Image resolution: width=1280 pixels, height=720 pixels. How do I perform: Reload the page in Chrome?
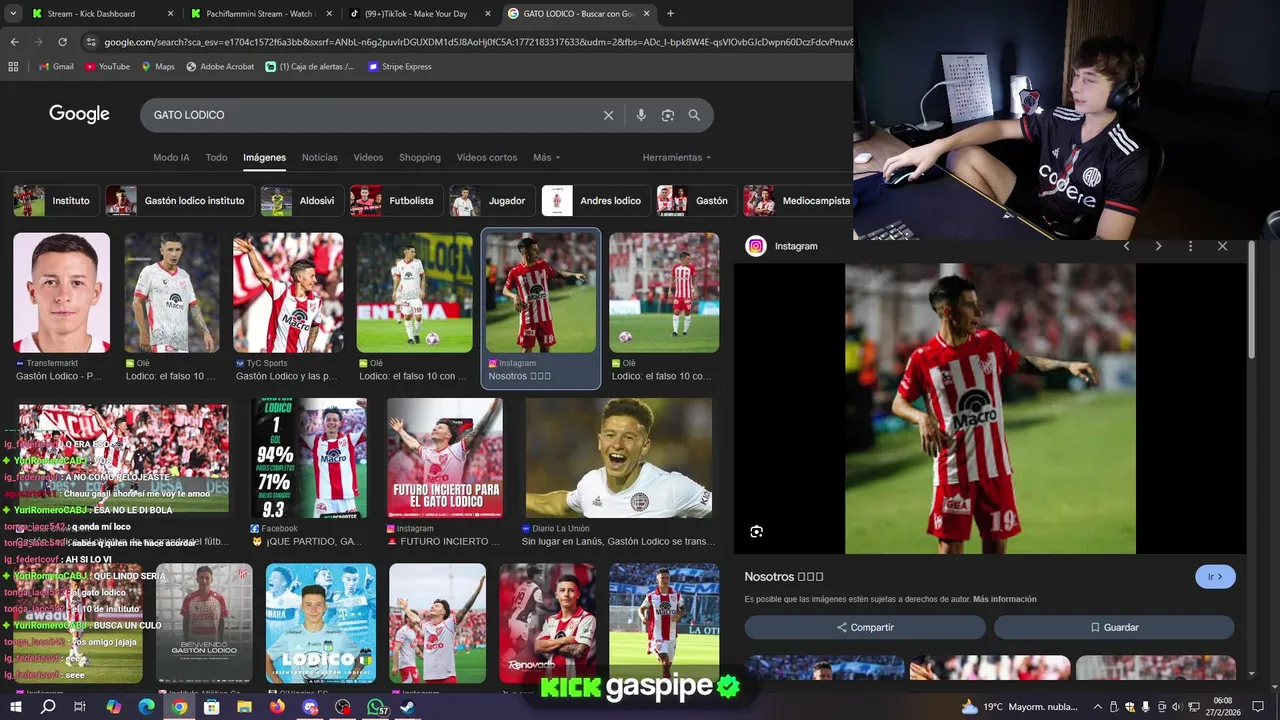62,42
